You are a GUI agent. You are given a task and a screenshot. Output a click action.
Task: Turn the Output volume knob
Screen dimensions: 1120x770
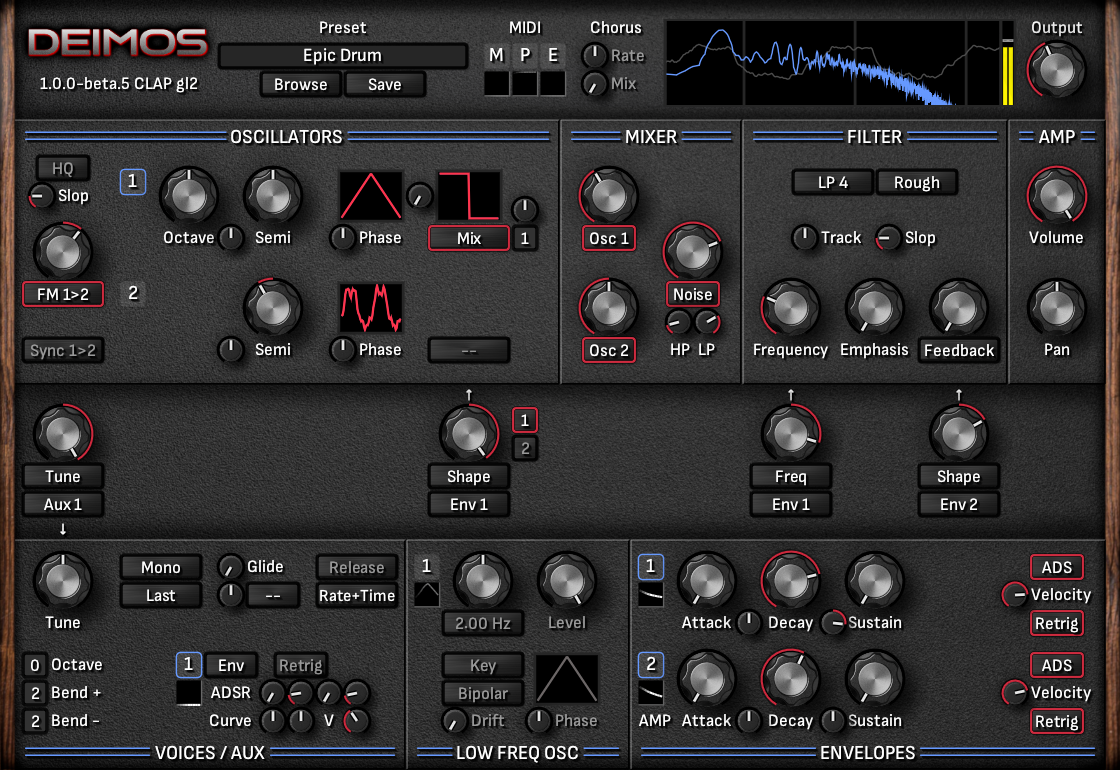[x=1057, y=69]
